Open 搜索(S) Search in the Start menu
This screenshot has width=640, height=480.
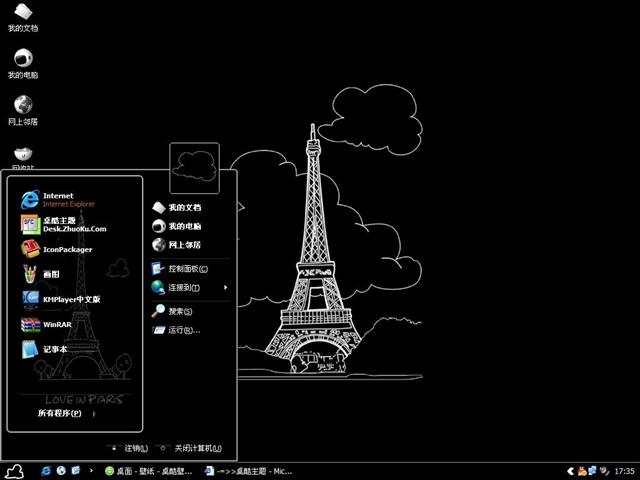pos(172,311)
